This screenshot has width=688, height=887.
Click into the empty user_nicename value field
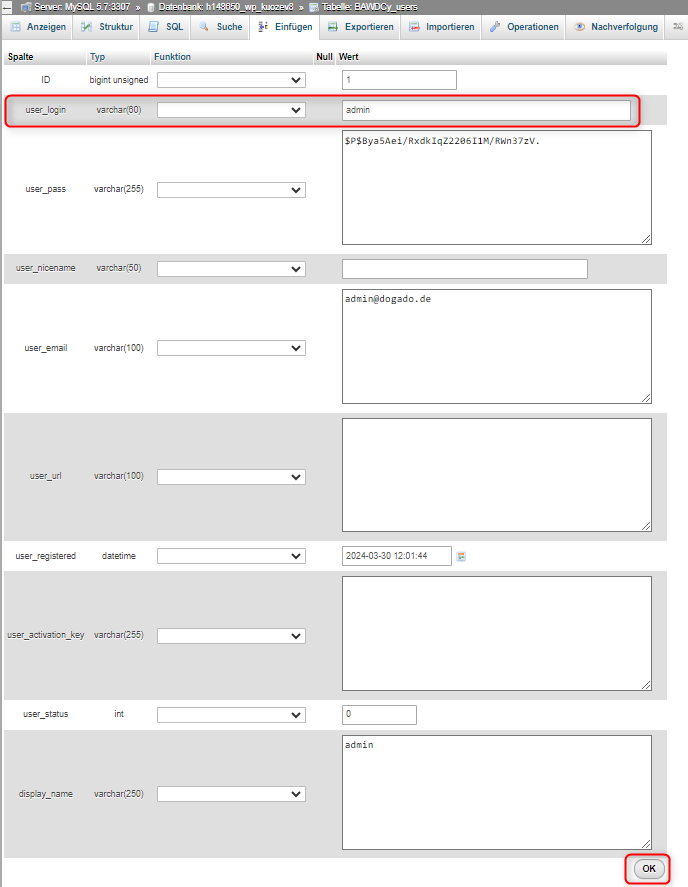[x=464, y=269]
